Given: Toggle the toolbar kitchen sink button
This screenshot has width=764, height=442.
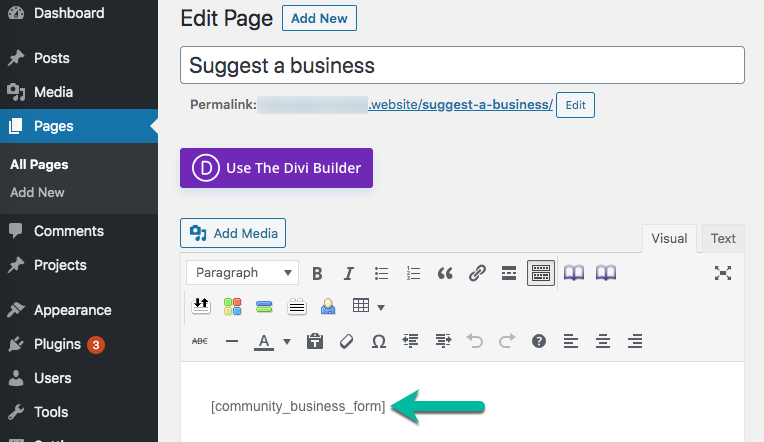Looking at the screenshot, I should pyautogui.click(x=541, y=273).
